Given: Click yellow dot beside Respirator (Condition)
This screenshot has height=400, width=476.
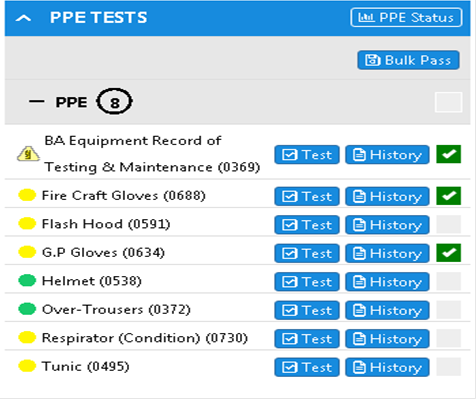Looking at the screenshot, I should (x=27, y=338).
